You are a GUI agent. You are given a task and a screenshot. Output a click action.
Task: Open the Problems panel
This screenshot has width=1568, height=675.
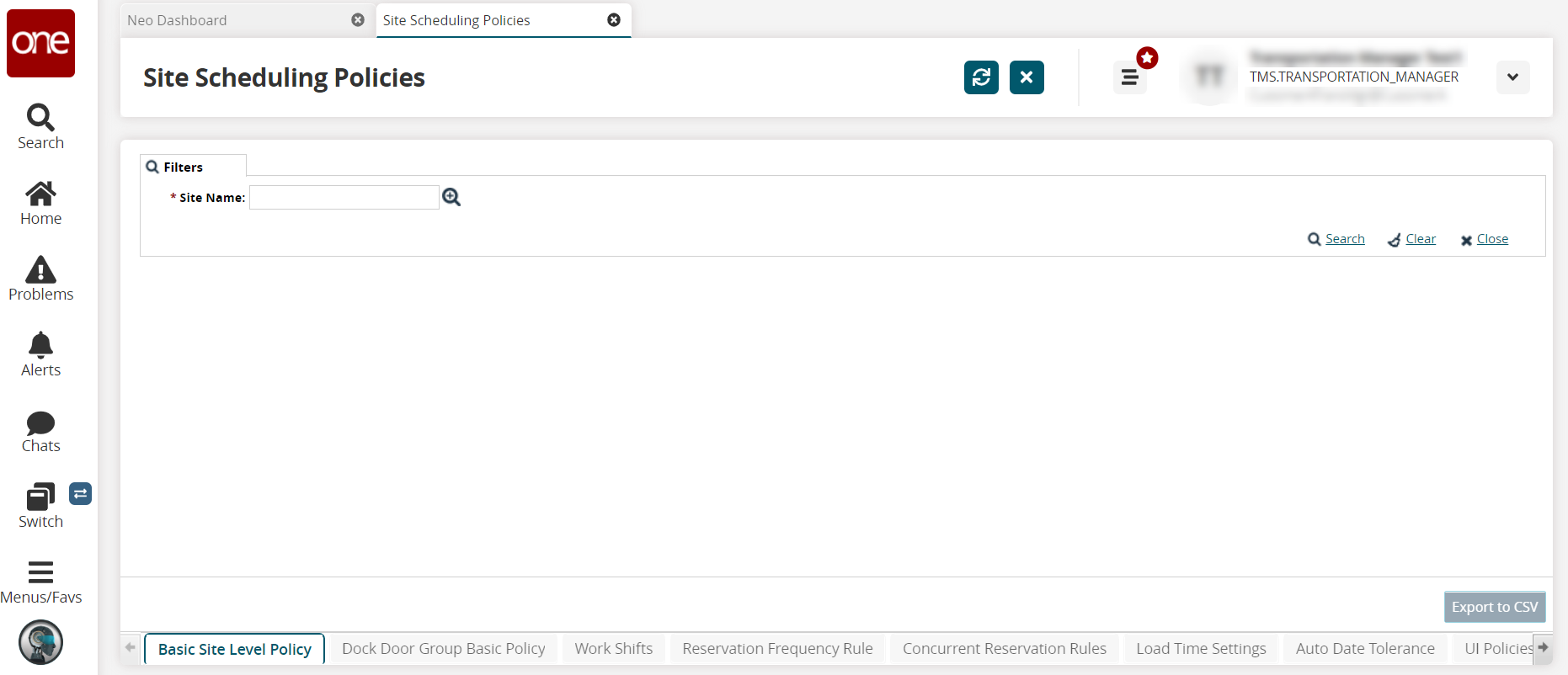tap(40, 279)
